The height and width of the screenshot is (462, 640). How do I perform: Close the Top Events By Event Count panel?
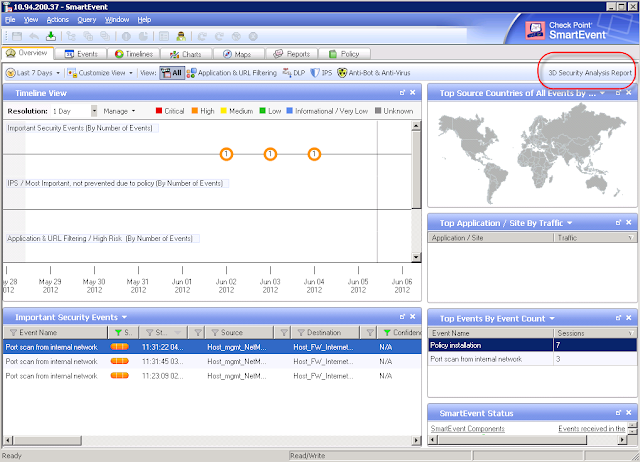coord(629,318)
